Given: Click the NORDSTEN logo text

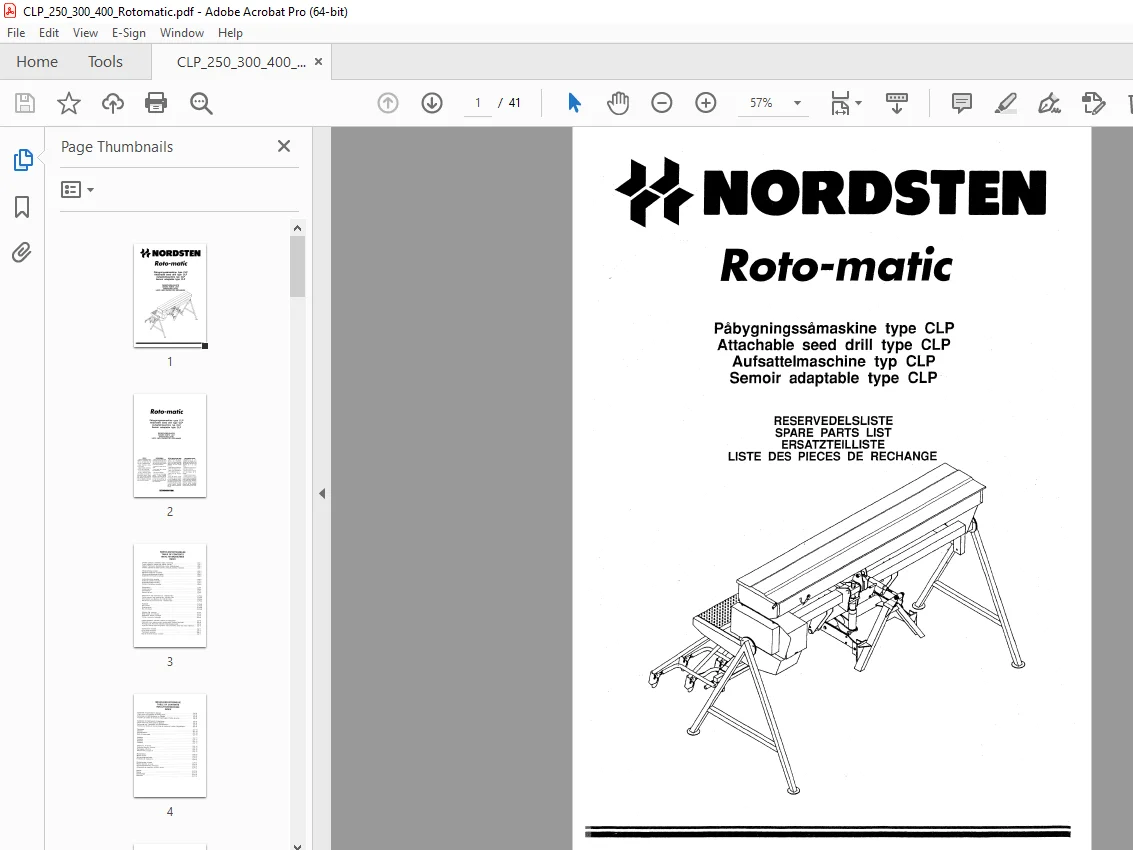Looking at the screenshot, I should (874, 193).
